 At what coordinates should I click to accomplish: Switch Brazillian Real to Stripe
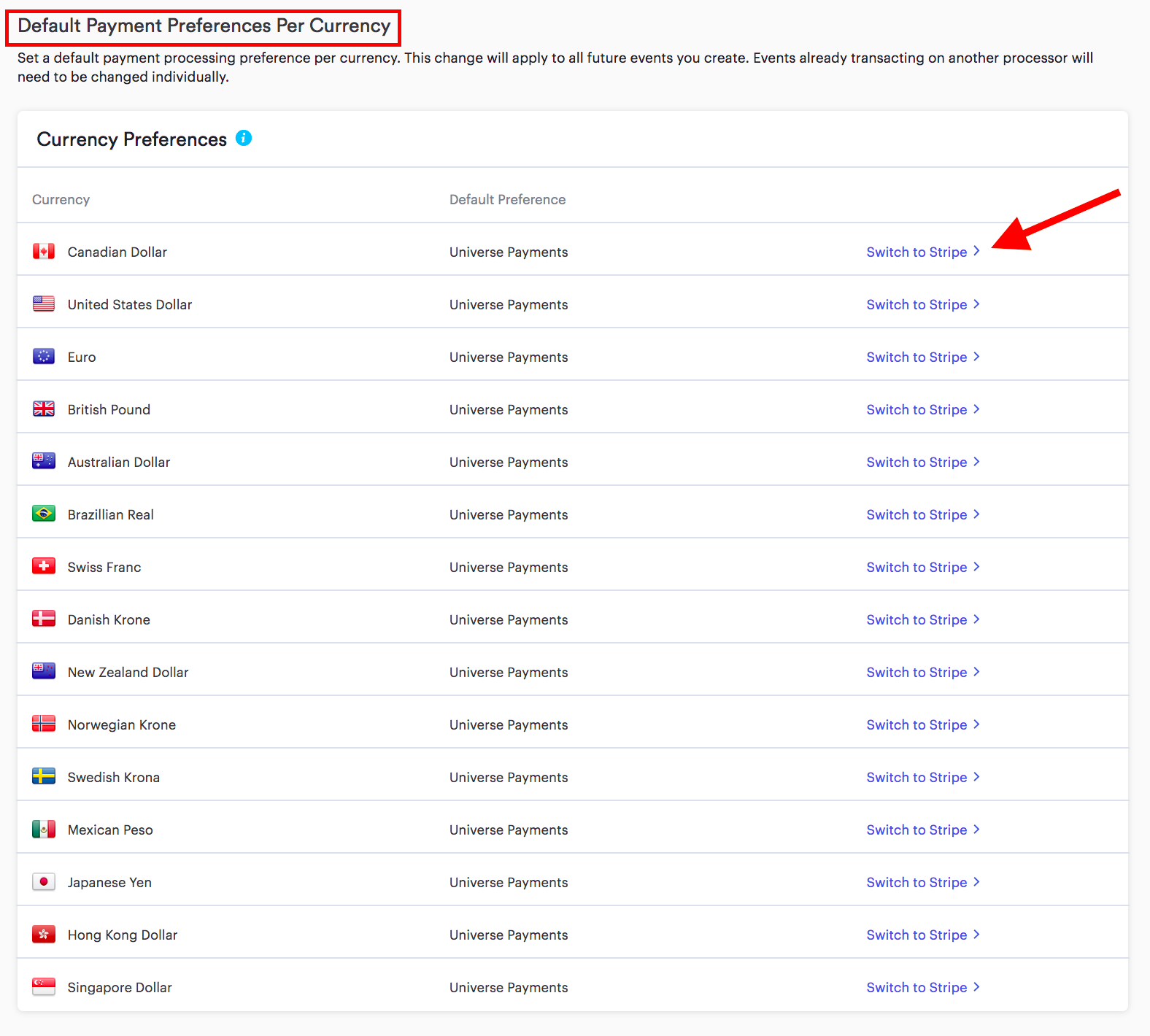(923, 514)
